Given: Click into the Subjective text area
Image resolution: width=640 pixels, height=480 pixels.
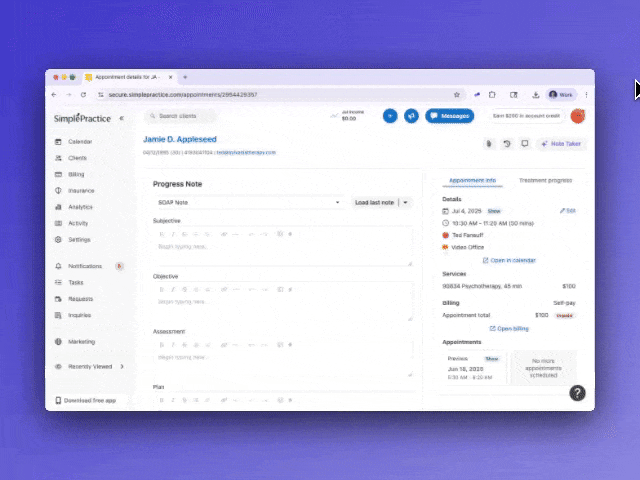Looking at the screenshot, I should click(282, 253).
